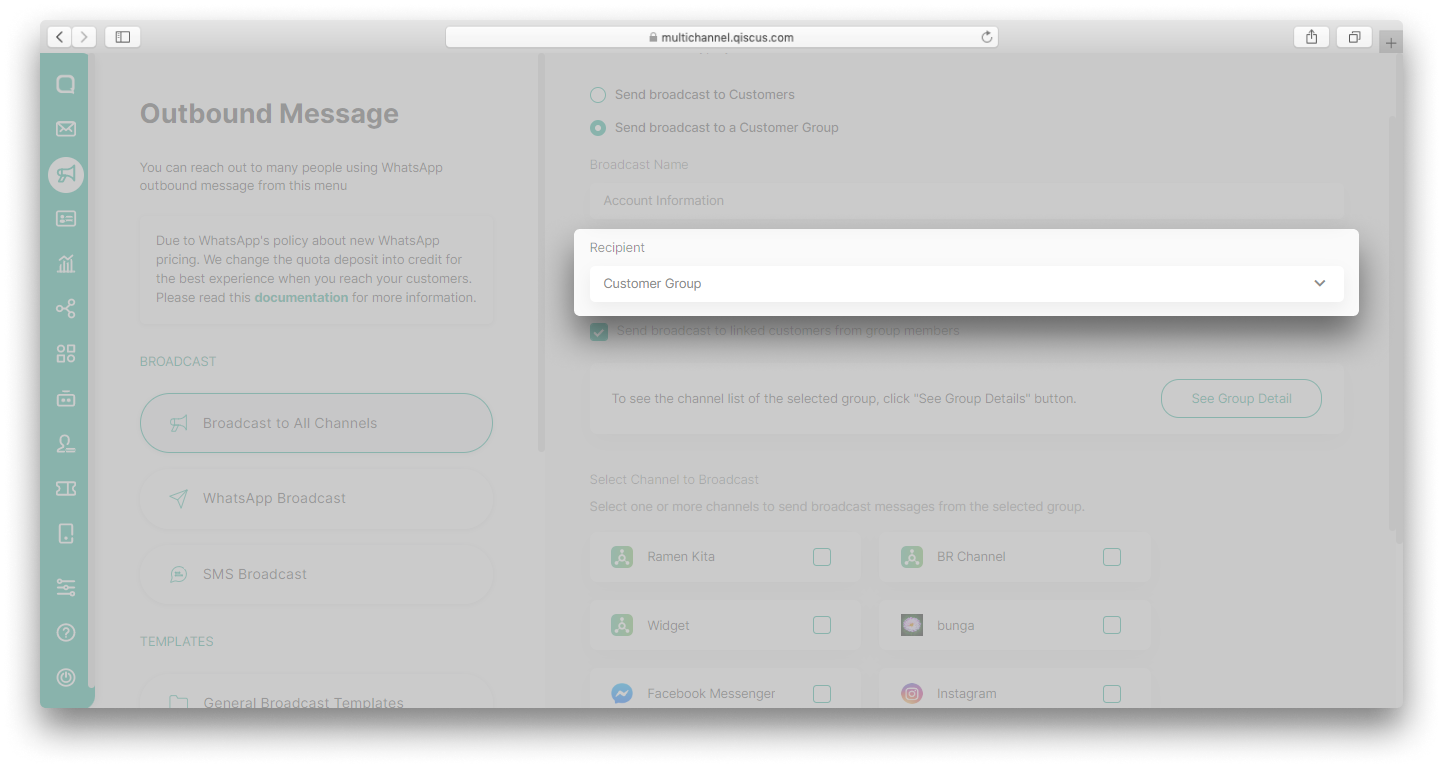The image size is (1443, 768).
Task: Open the email envelope sidebar icon
Action: [x=66, y=129]
